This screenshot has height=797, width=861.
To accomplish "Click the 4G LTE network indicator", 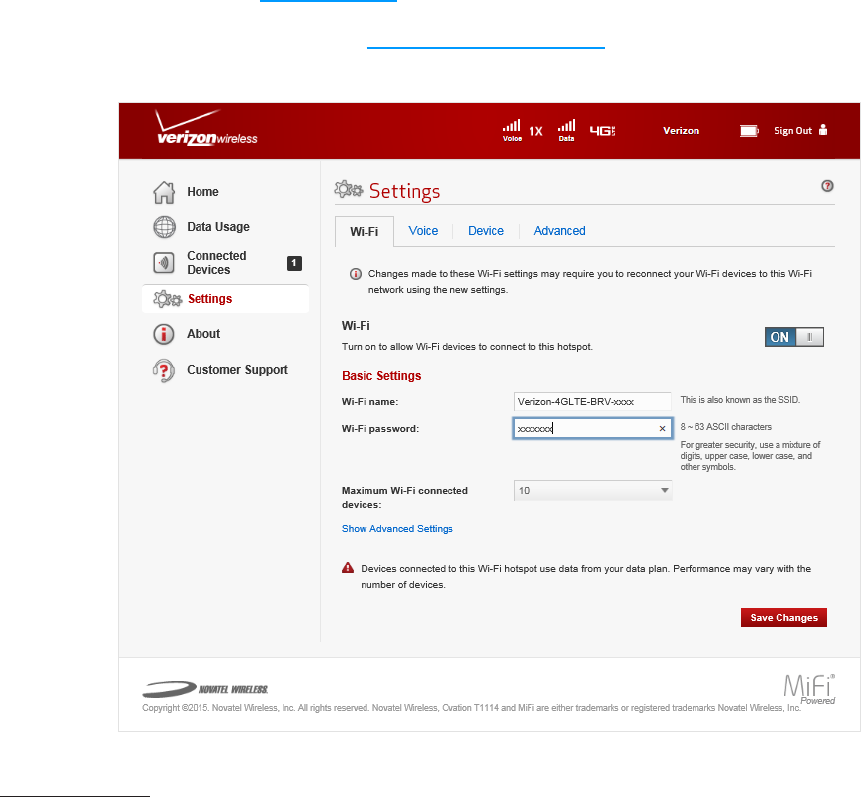I will (x=602, y=131).
